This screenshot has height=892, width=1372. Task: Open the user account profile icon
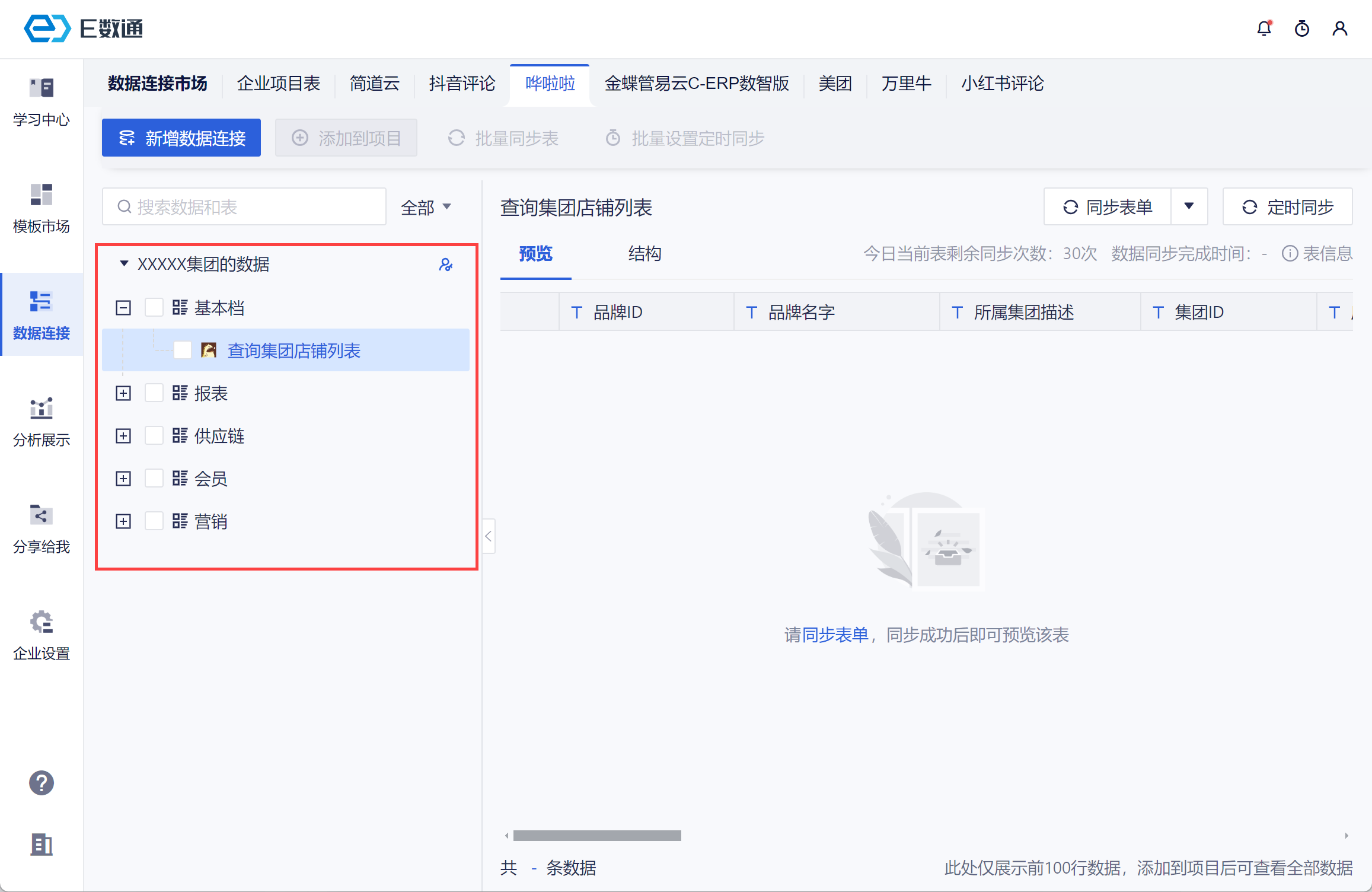point(1339,28)
